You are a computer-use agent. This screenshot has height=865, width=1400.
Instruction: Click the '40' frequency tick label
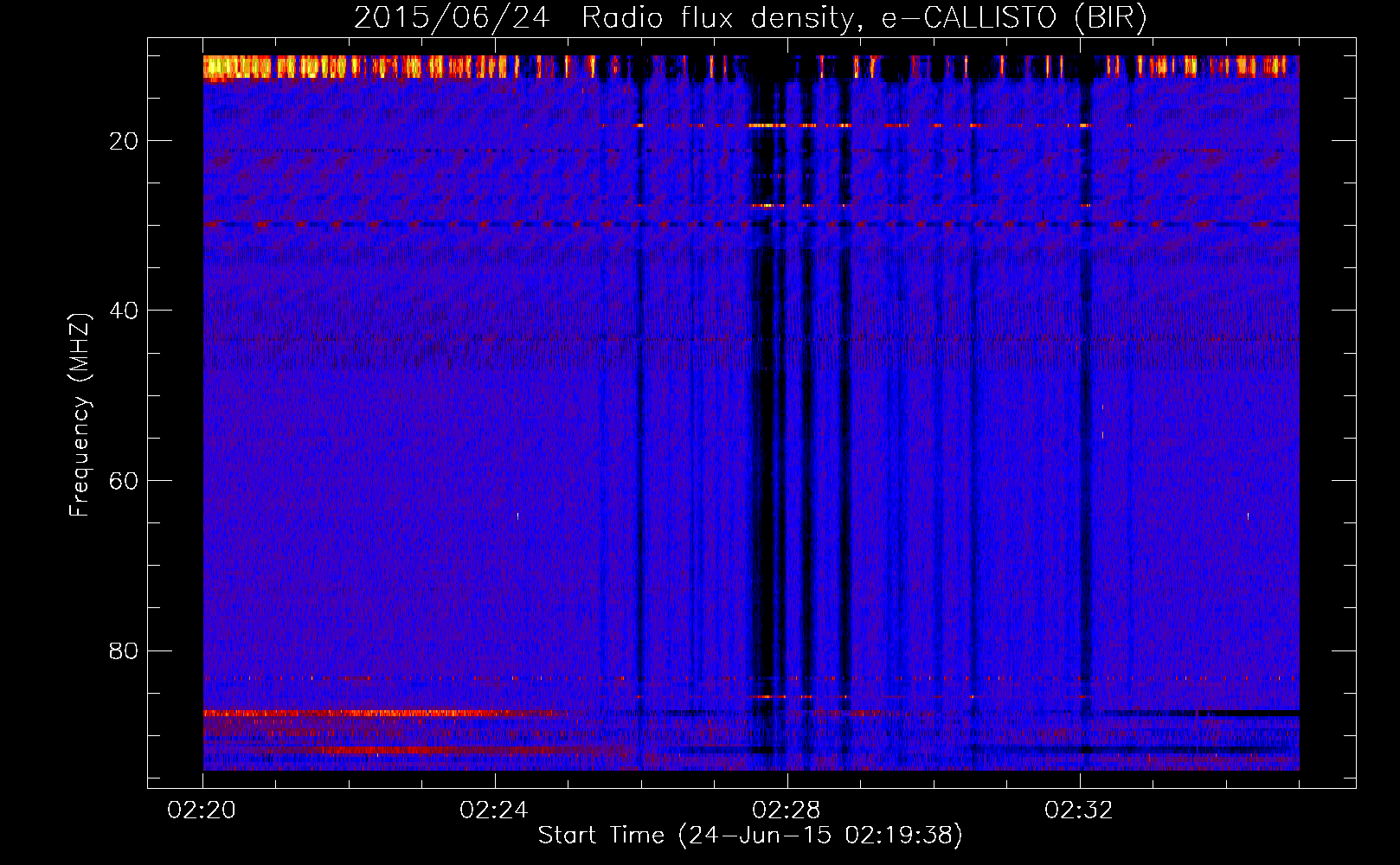[x=124, y=311]
